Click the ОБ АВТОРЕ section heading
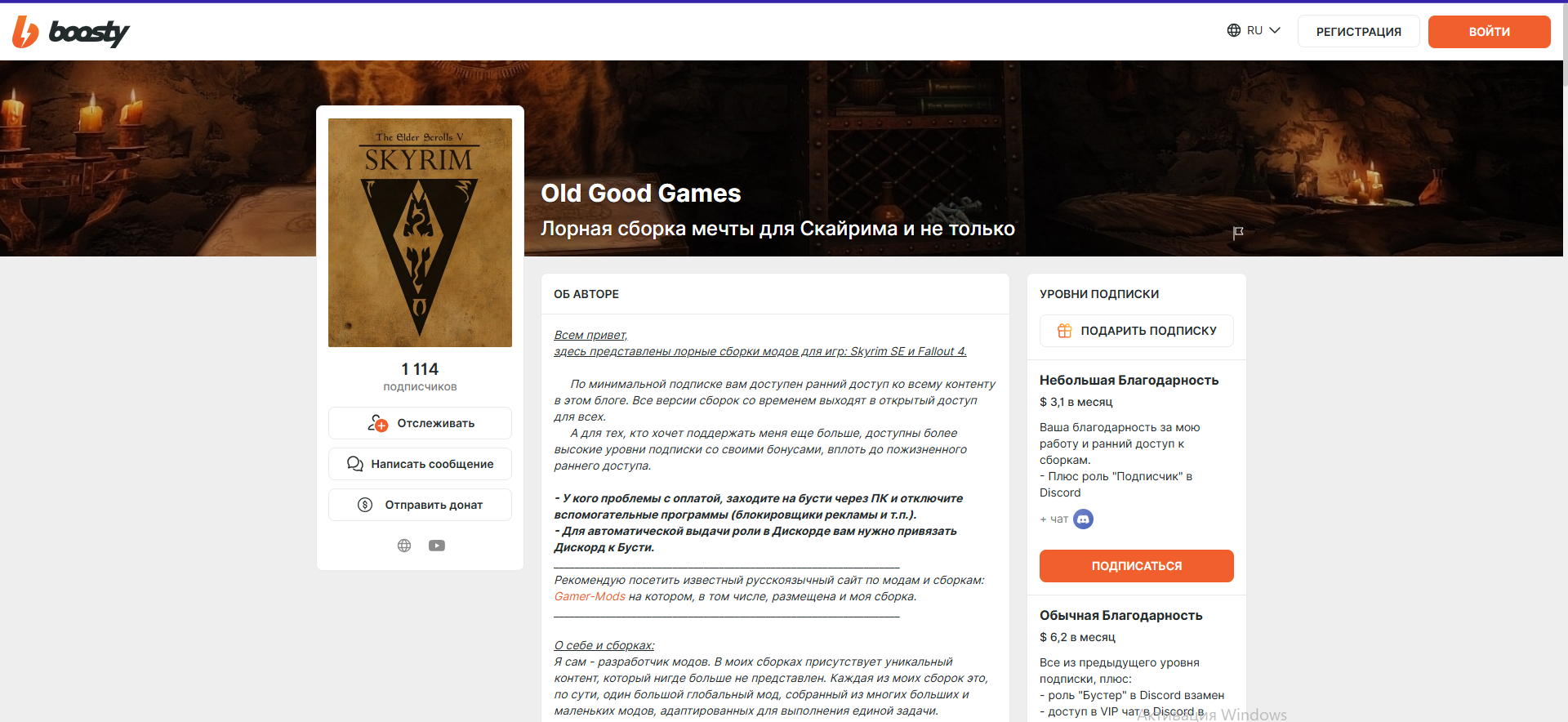This screenshot has height=722, width=1568. 586,294
